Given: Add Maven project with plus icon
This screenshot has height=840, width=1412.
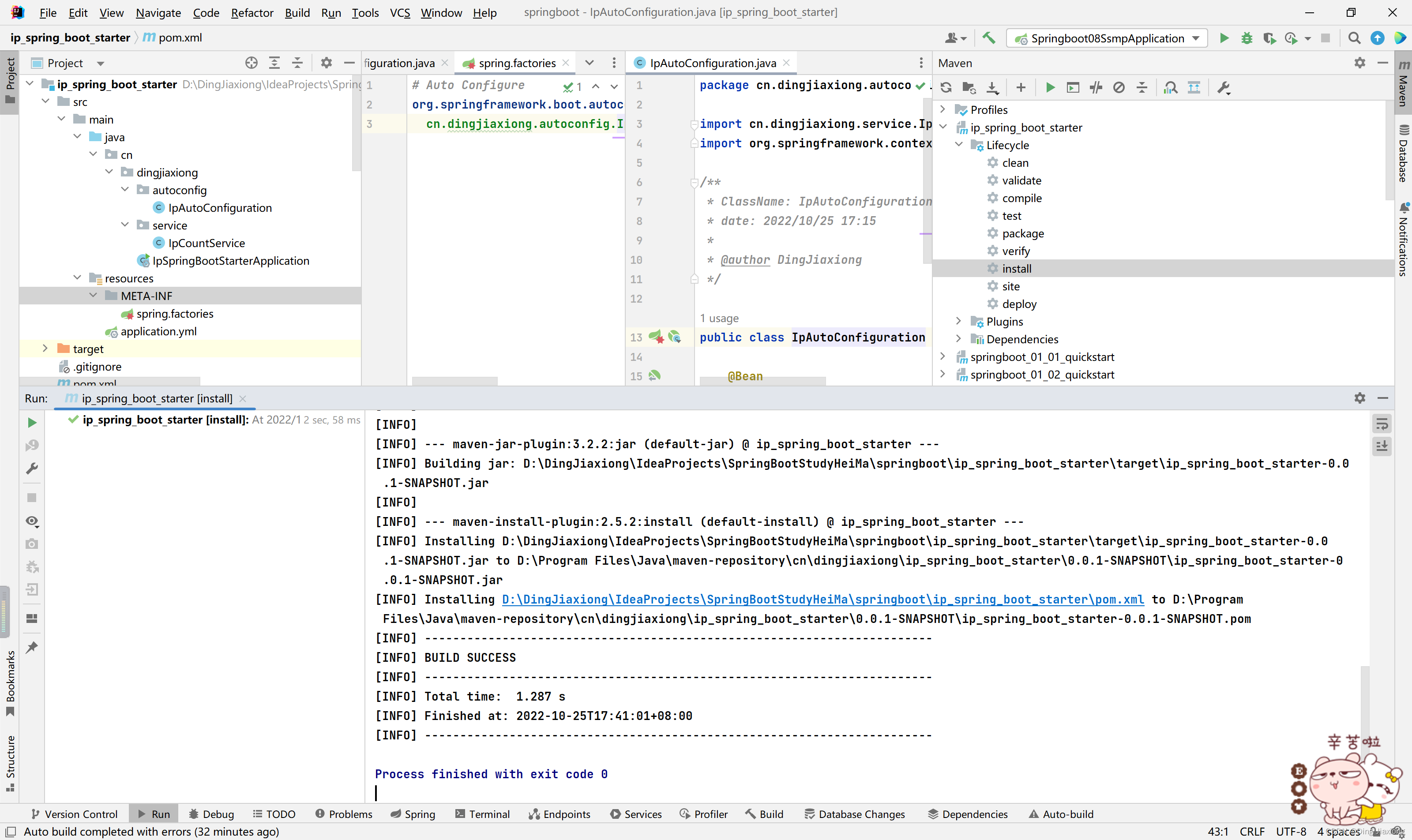Looking at the screenshot, I should click(1021, 88).
